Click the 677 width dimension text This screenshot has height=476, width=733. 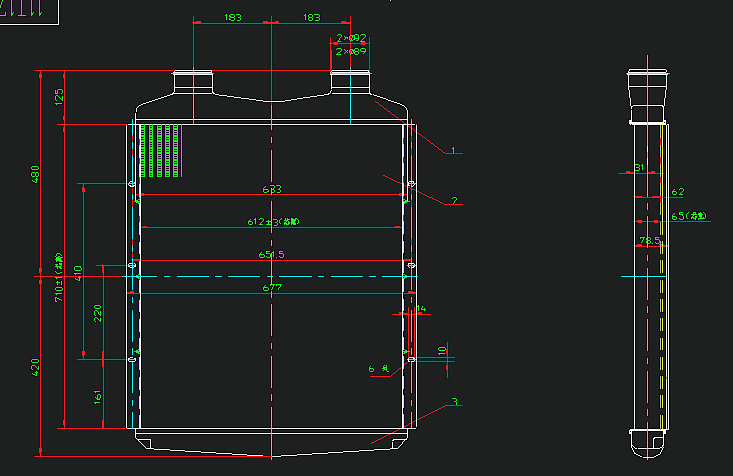[x=271, y=288]
